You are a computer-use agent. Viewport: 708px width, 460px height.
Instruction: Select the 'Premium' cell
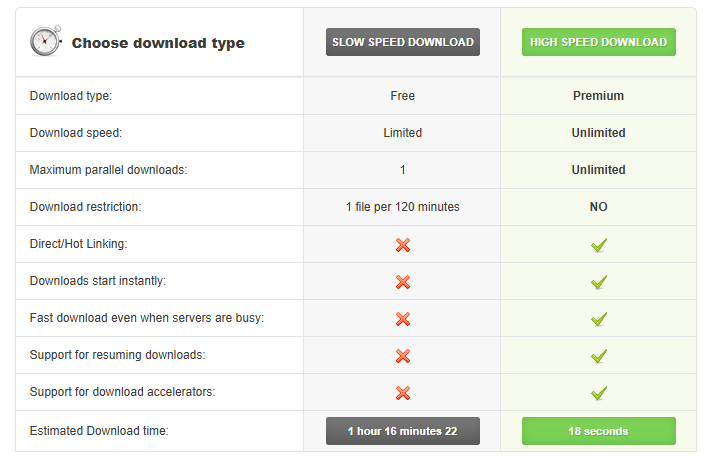coord(599,96)
